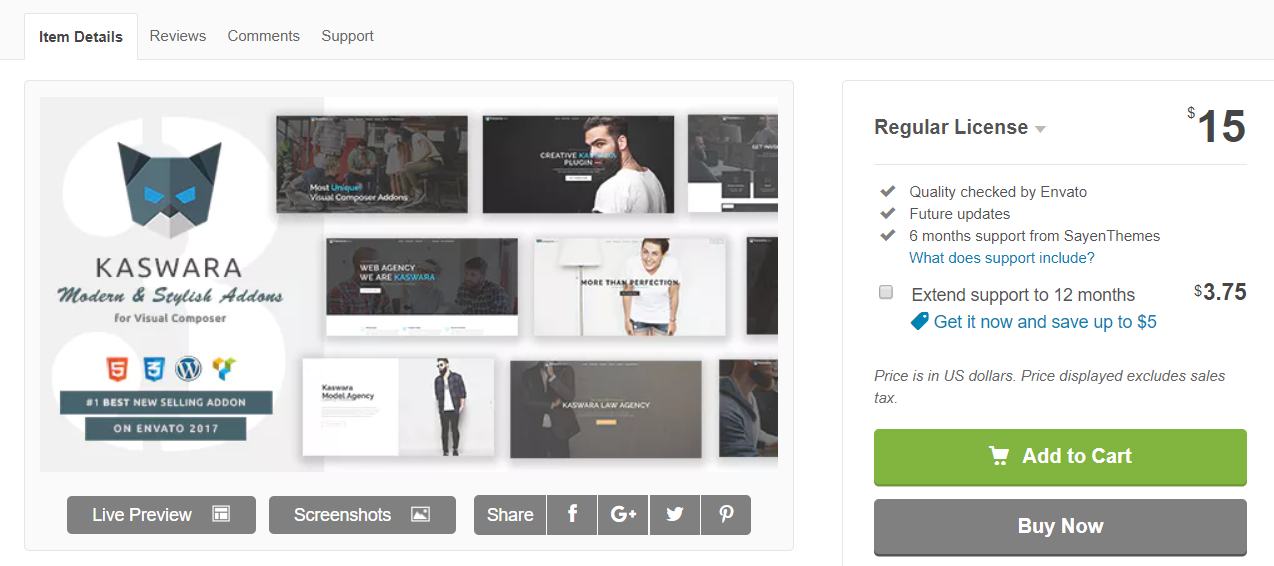Click the Screenshots image icon
1274x566 pixels.
pos(420,514)
